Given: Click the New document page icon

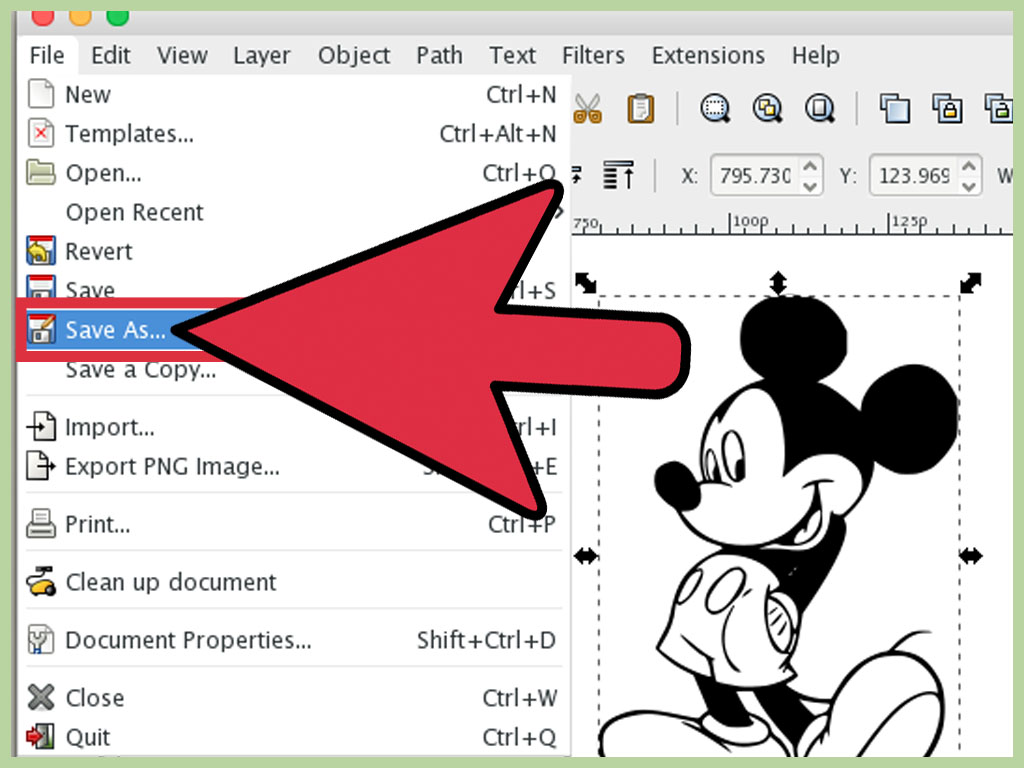Looking at the screenshot, I should 40,93.
